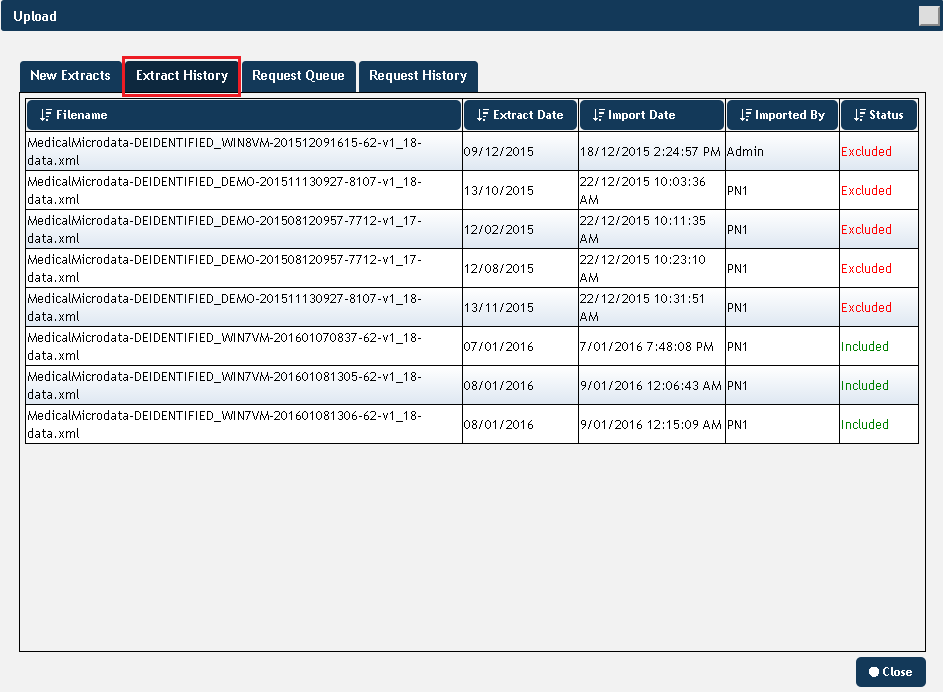Image resolution: width=943 pixels, height=692 pixels.
Task: Click the Upload window's top-right square button
Action: pos(929,16)
